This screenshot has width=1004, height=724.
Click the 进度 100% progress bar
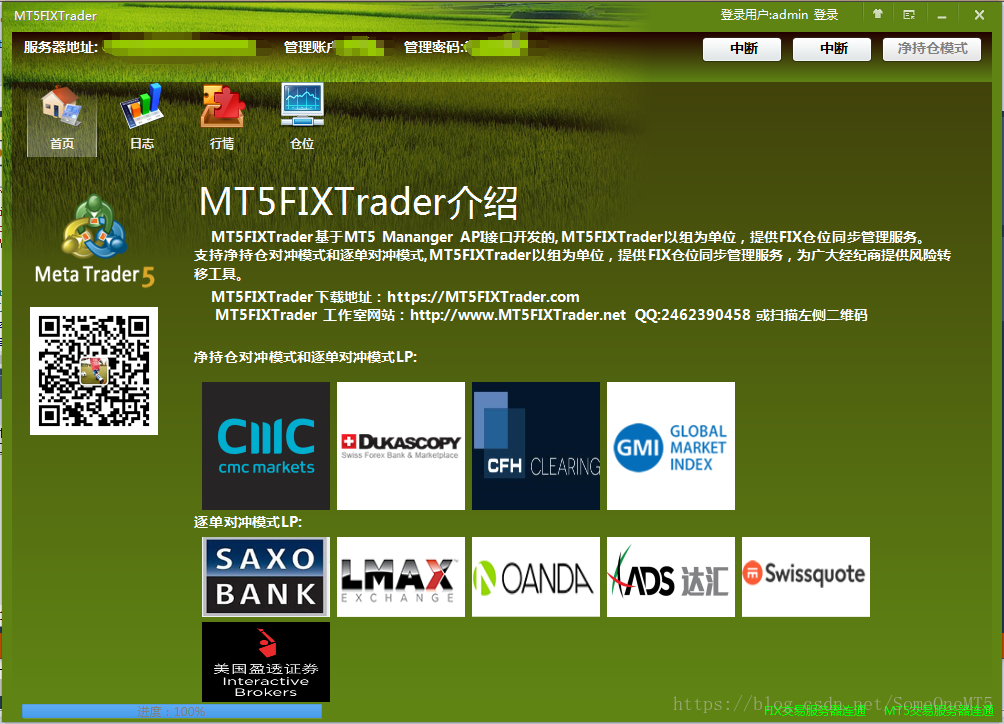pos(172,711)
